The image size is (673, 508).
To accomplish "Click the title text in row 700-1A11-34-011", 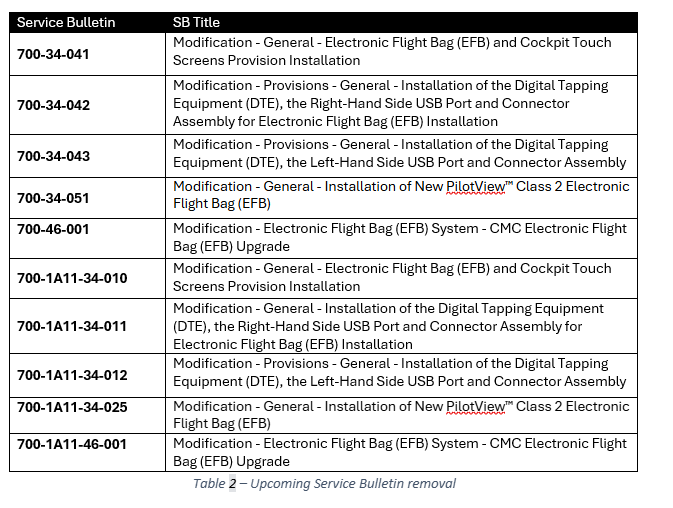I will click(x=388, y=326).
